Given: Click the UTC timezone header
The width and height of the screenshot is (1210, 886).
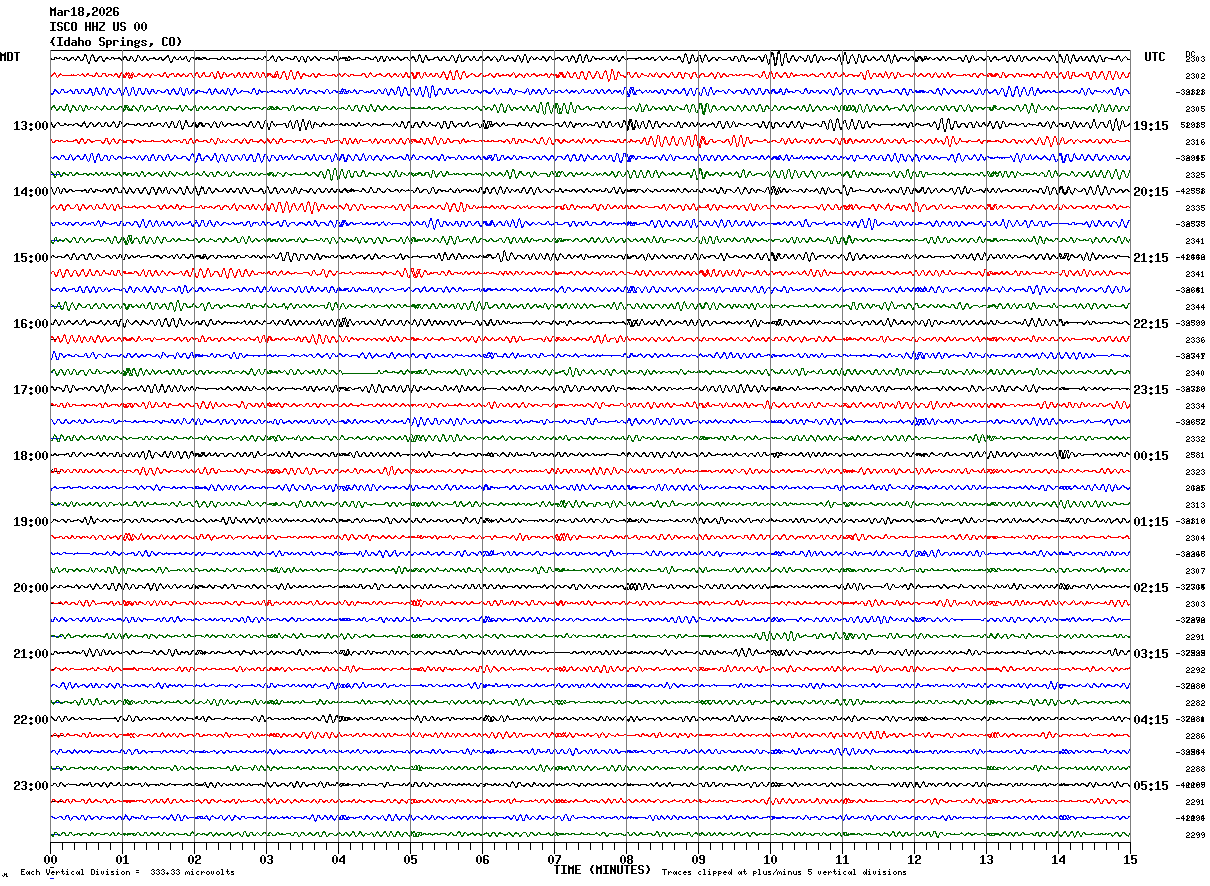Looking at the screenshot, I should [x=1155, y=57].
